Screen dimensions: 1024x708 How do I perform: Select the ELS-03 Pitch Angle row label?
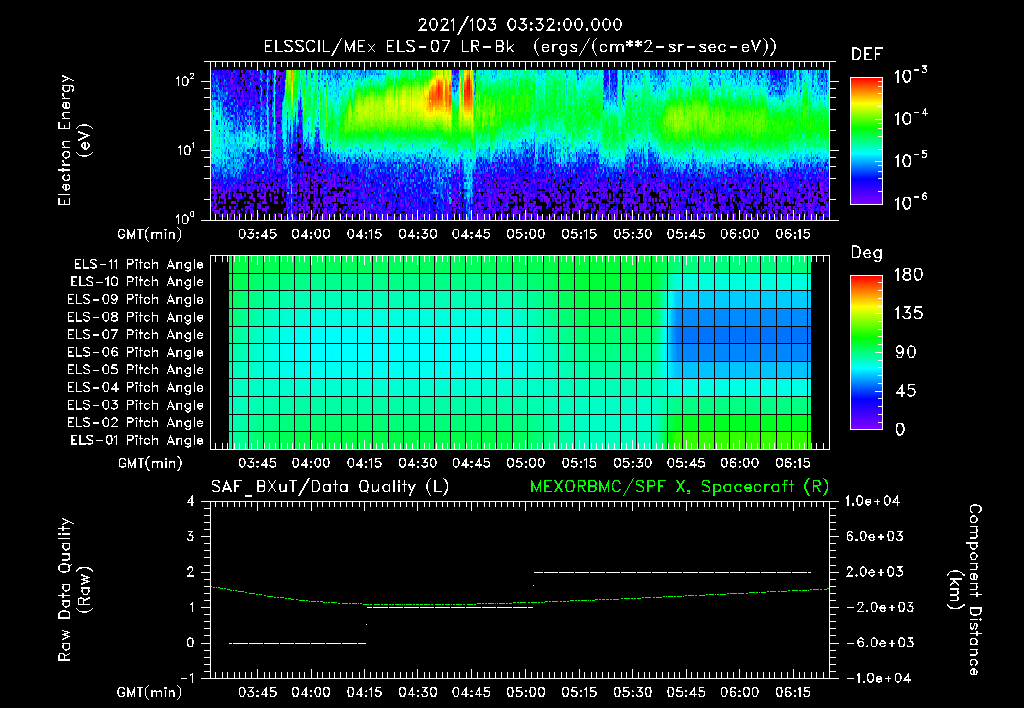(136, 405)
